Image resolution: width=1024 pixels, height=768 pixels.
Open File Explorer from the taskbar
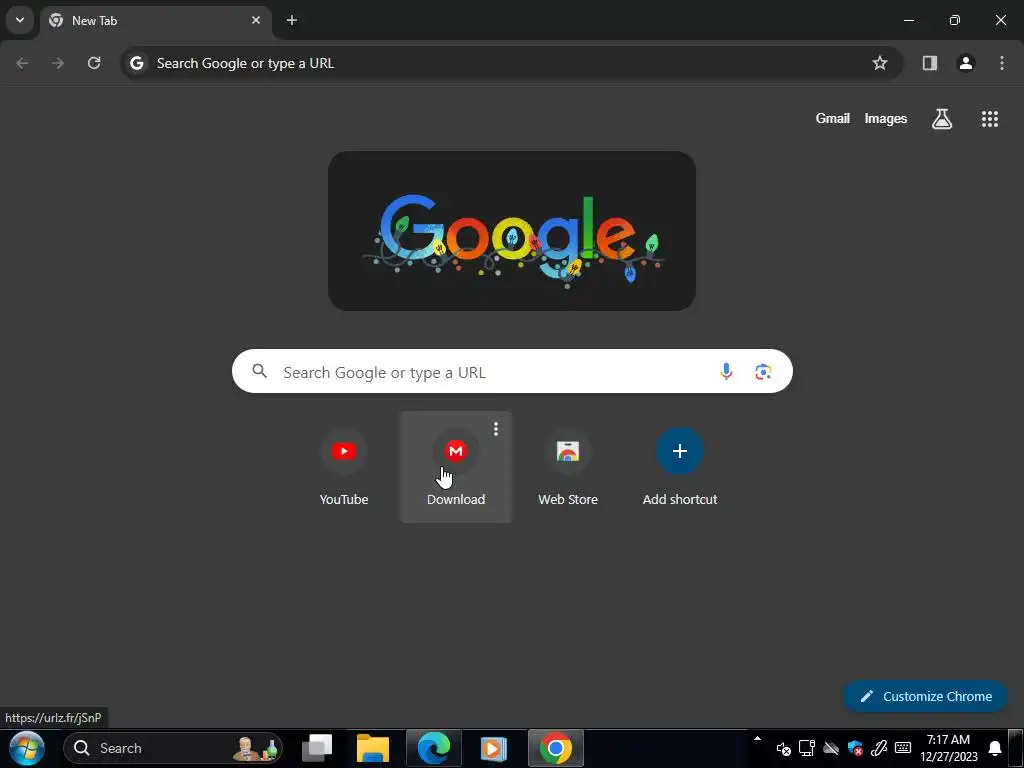pyautogui.click(x=373, y=748)
